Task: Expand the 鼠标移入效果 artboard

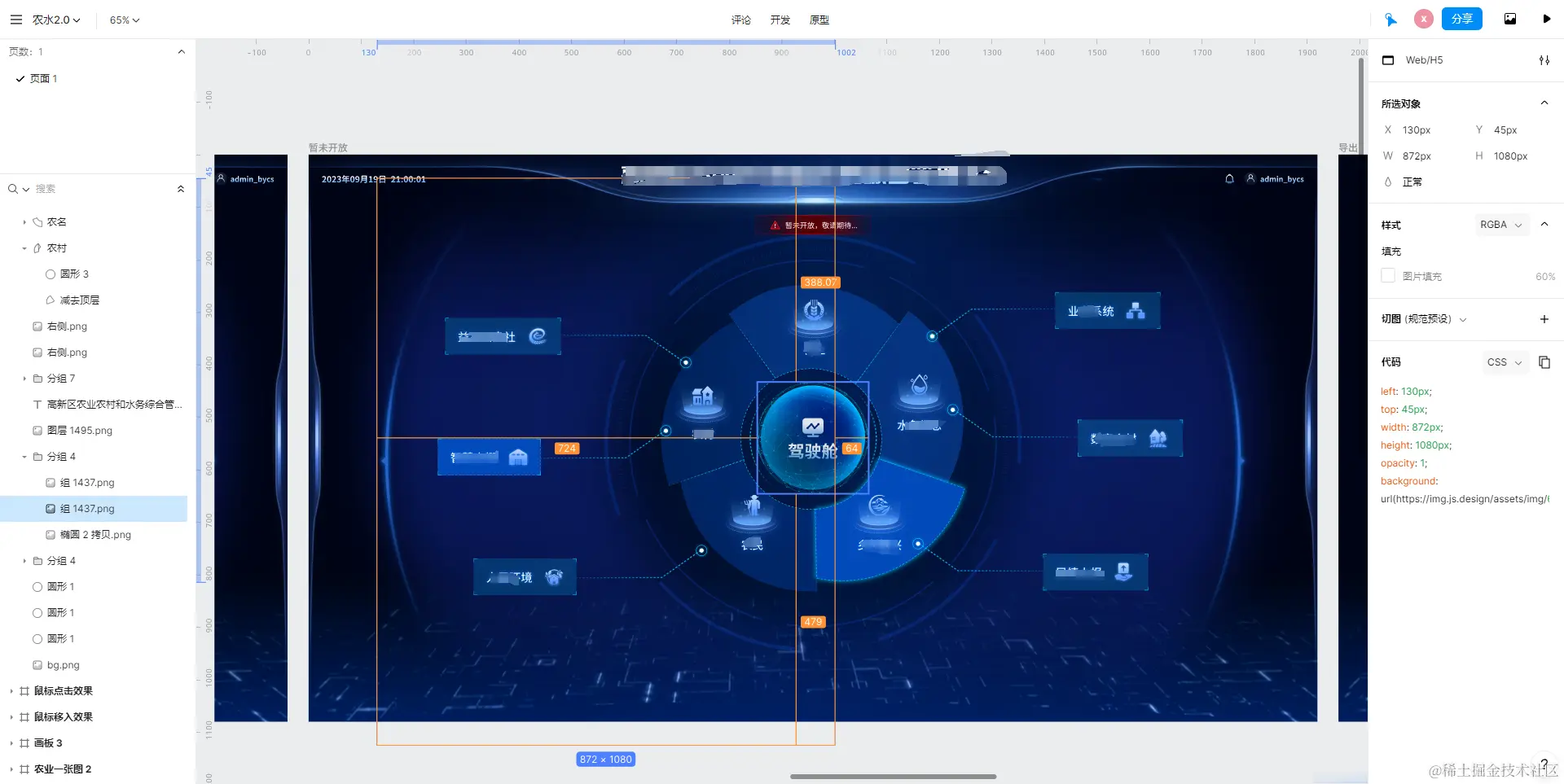Action: (x=11, y=716)
